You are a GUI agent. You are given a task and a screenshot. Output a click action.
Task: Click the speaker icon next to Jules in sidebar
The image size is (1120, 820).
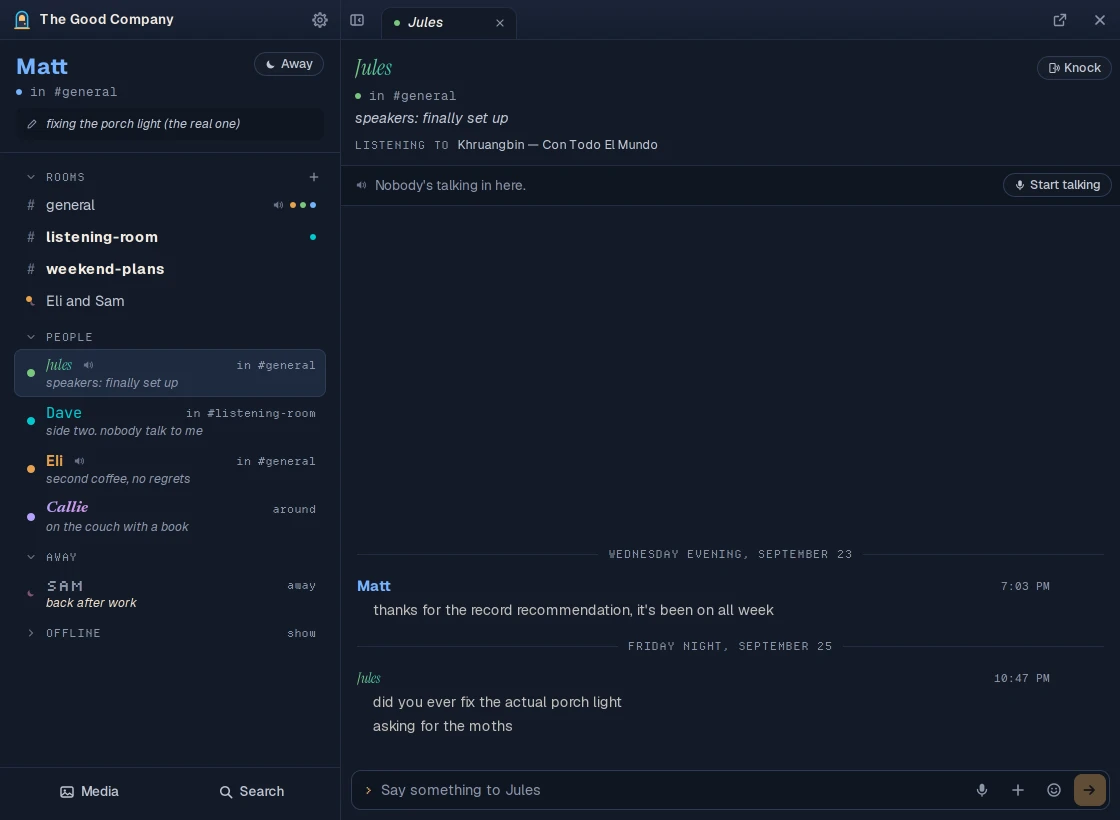click(88, 365)
